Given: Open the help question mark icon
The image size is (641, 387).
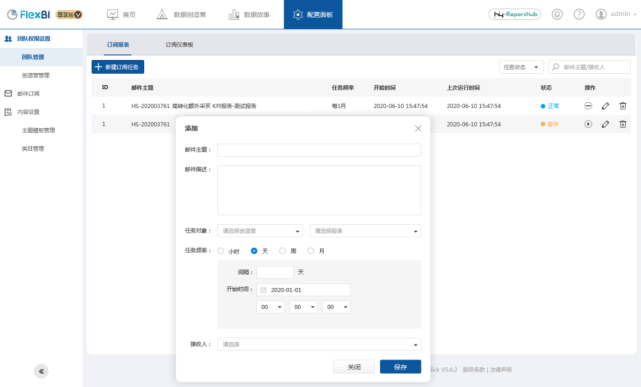Looking at the screenshot, I should click(x=579, y=14).
